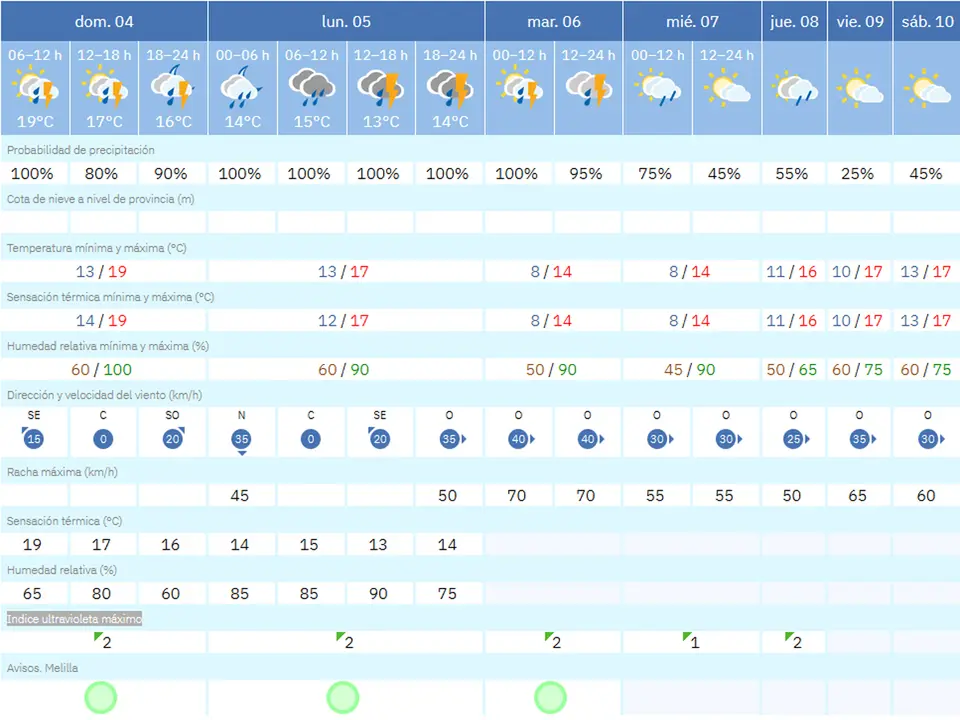The image size is (960, 720).
Task: Click the mié. 07 00–12 h weather icon
Action: [658, 88]
